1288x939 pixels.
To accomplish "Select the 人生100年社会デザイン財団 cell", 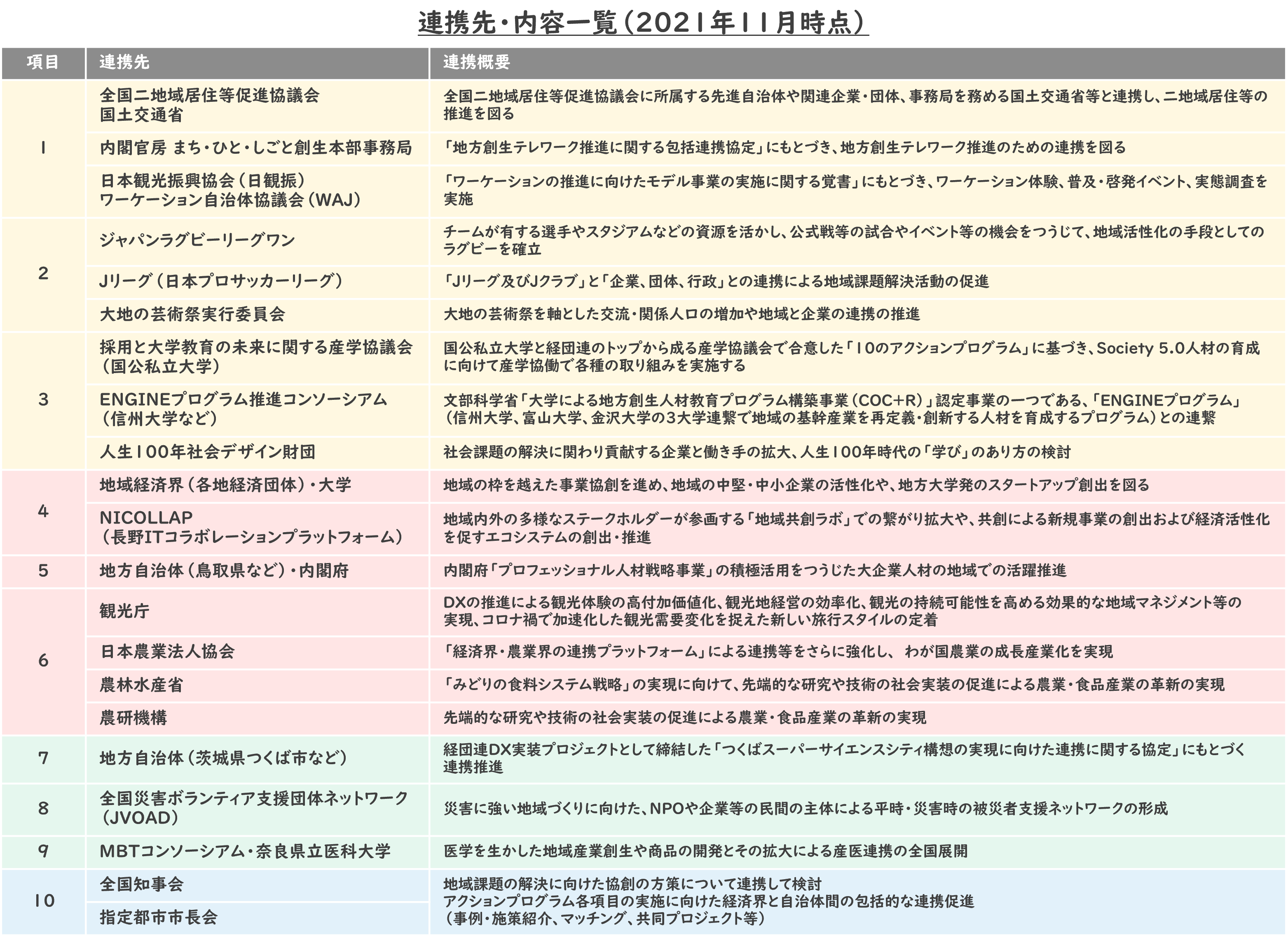I will [x=207, y=452].
